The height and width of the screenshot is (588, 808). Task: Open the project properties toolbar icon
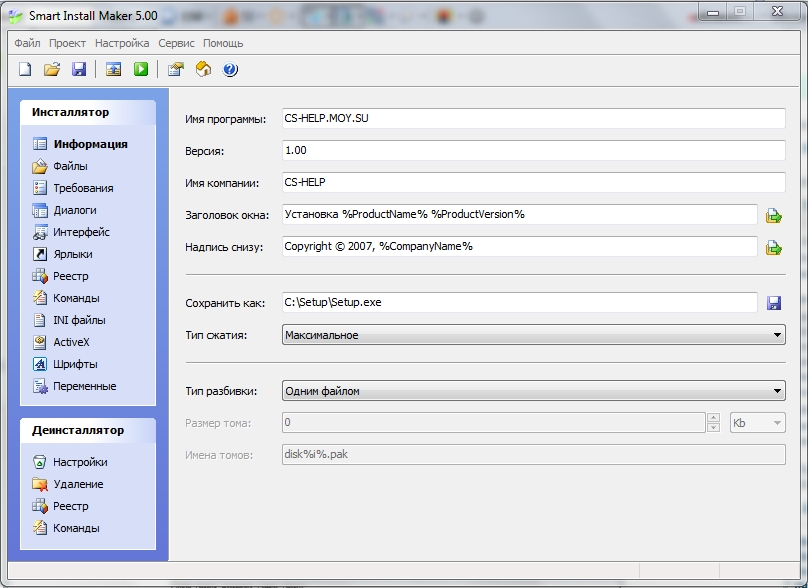pos(176,69)
